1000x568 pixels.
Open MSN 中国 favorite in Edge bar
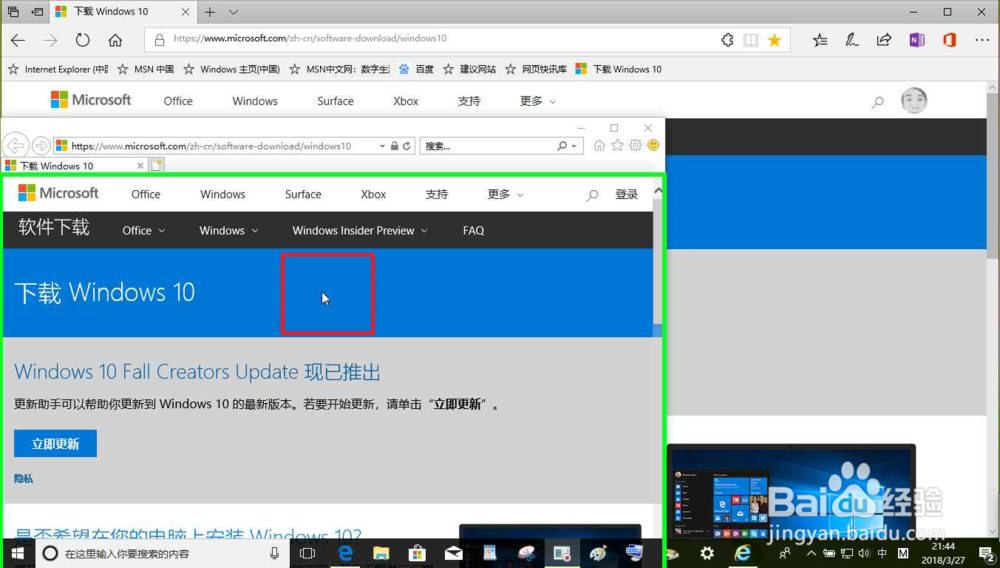pos(146,69)
